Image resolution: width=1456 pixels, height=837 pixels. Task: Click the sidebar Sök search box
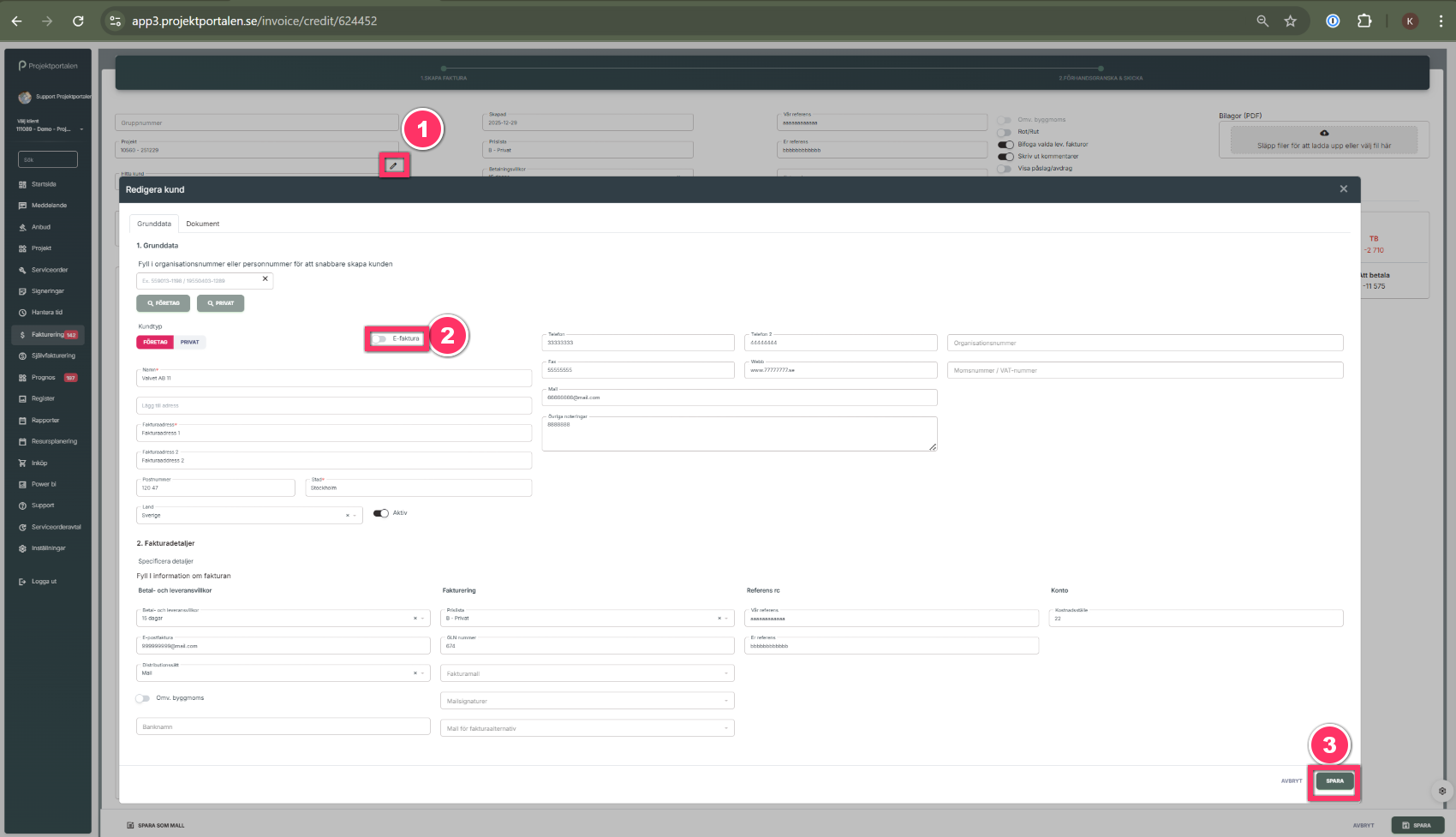tap(48, 159)
